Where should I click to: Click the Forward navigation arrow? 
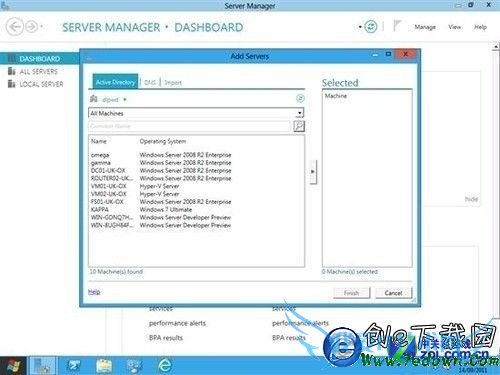pyautogui.click(x=31, y=27)
